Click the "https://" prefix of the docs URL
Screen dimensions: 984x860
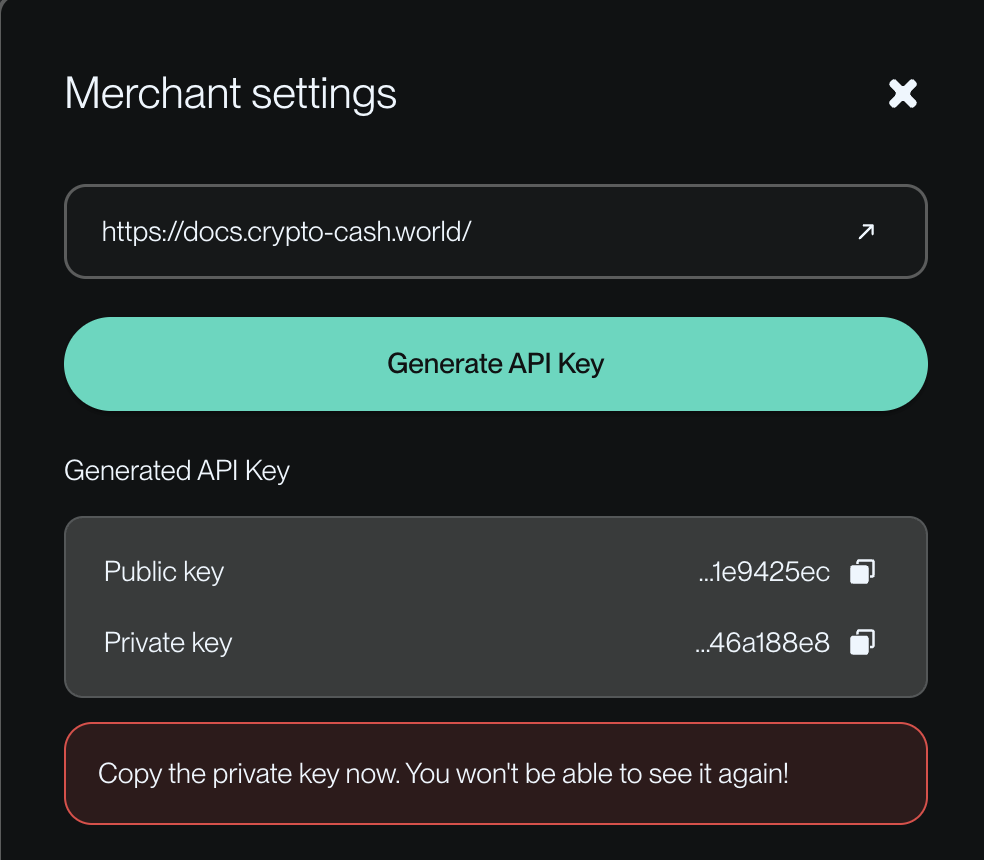click(138, 232)
